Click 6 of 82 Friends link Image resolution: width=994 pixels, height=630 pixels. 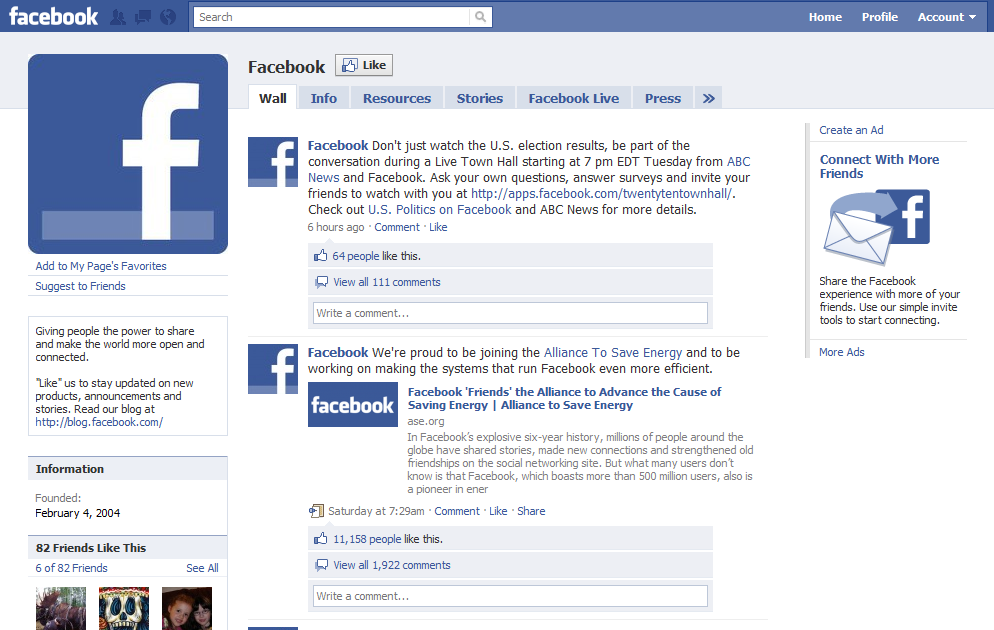[72, 568]
